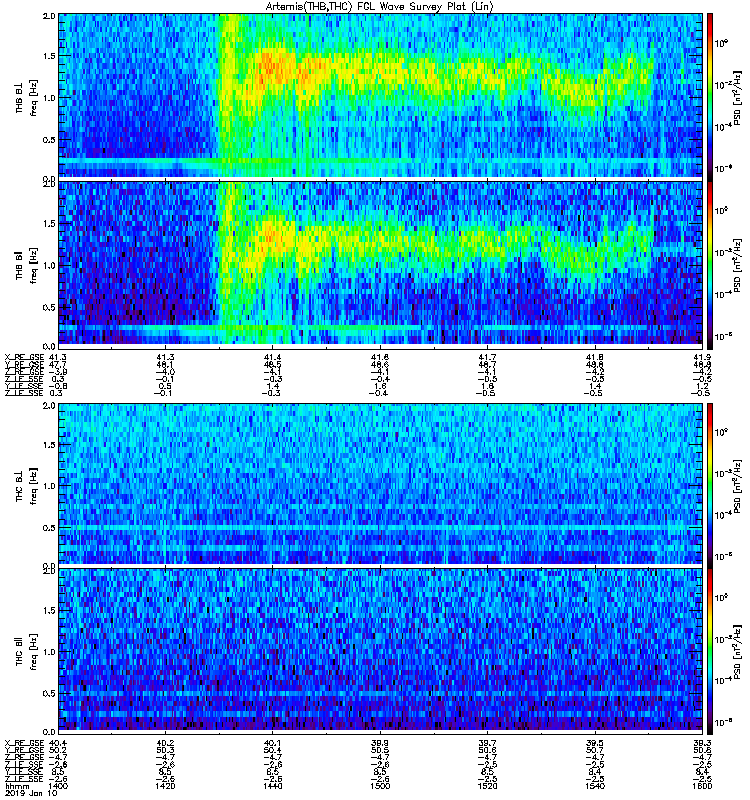Click the "THC B⊥ freq [Hz]" axis label
Screen dimensions: 750x800
pyautogui.click(x=26, y=485)
